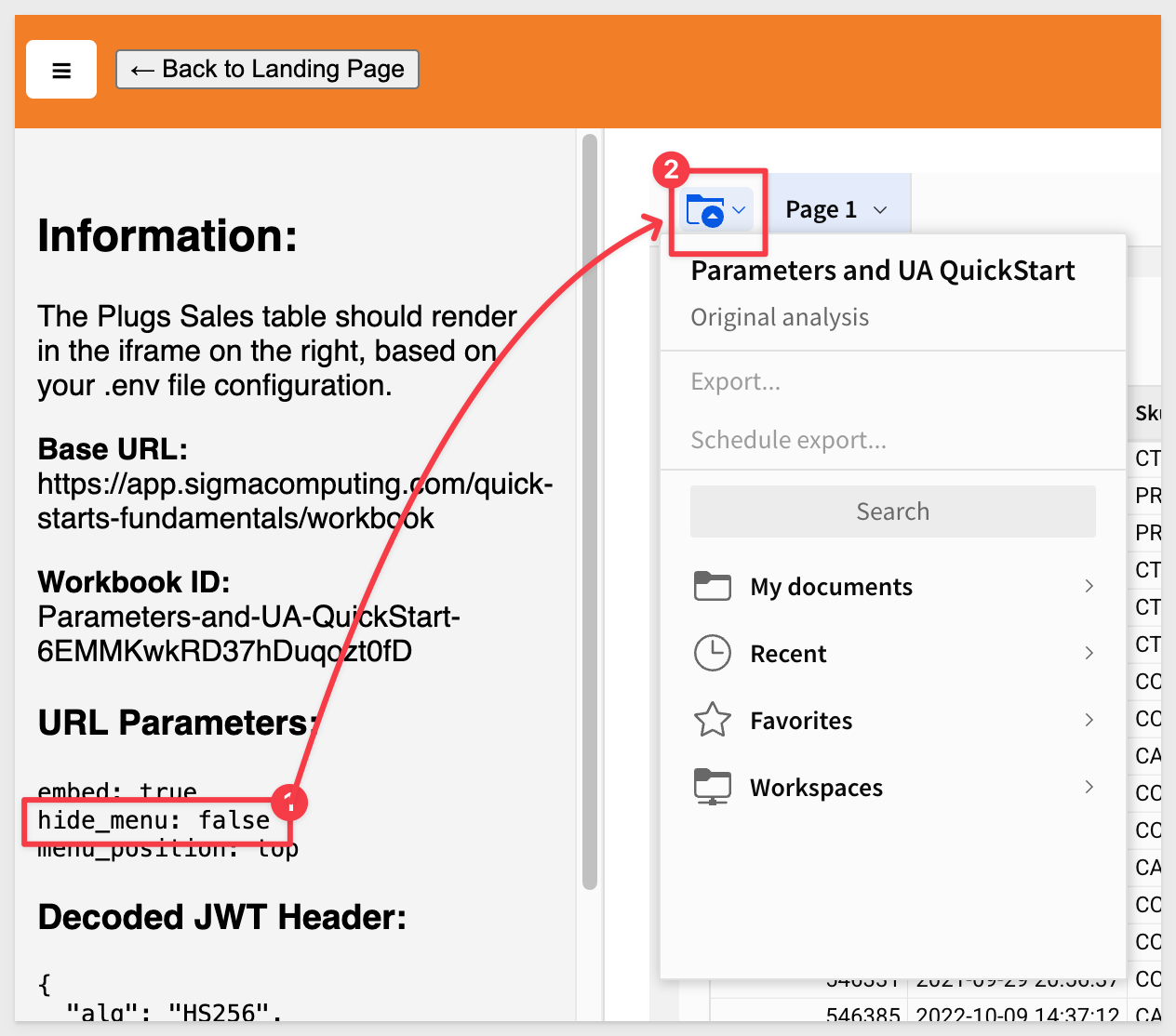Focus the Search field in menu
The width and height of the screenshot is (1176, 1036).
[x=893, y=511]
